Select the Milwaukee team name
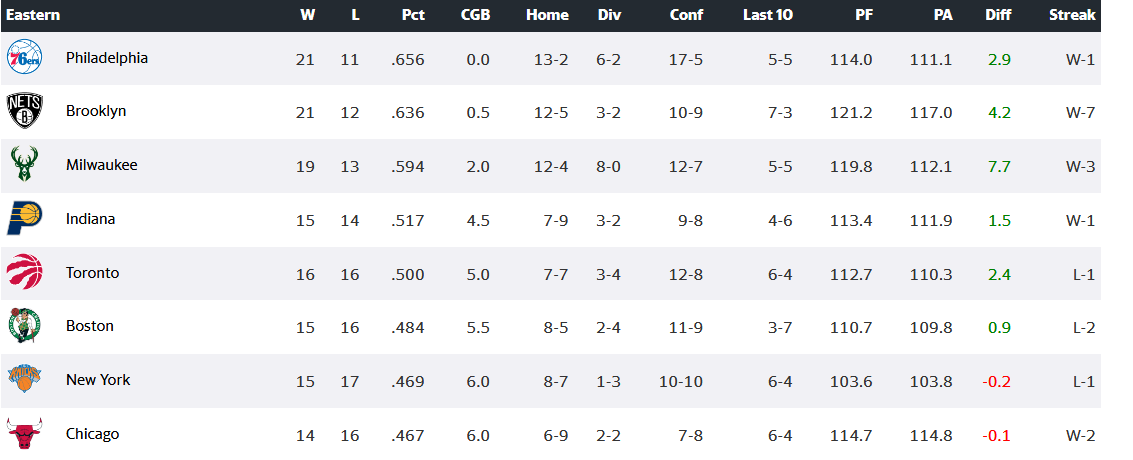The image size is (1133, 460). point(102,165)
